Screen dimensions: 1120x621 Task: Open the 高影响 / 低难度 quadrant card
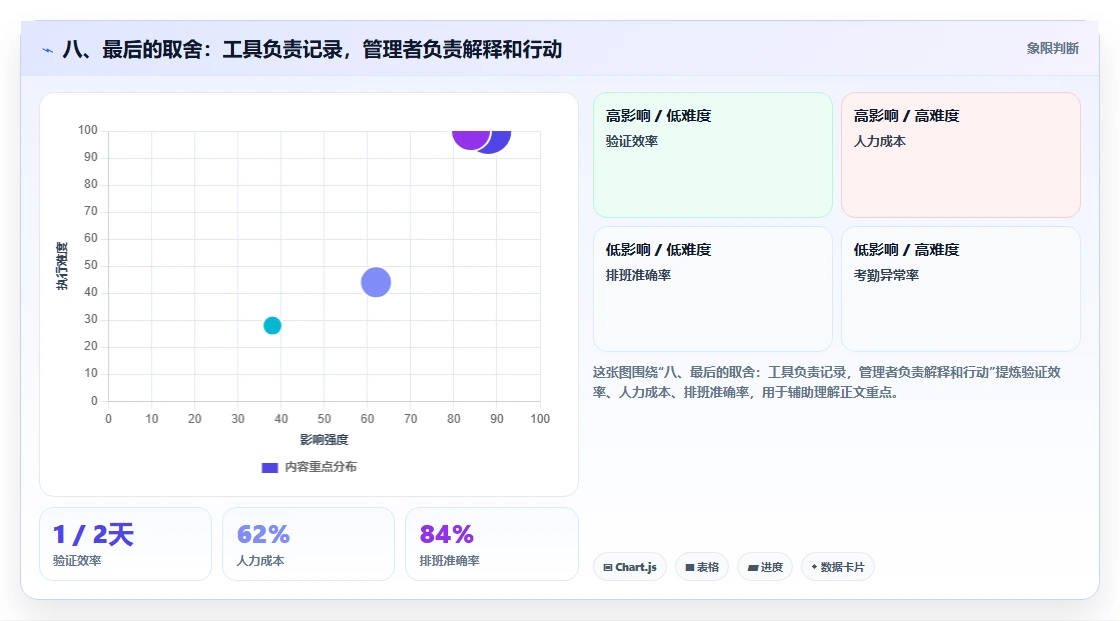[713, 155]
